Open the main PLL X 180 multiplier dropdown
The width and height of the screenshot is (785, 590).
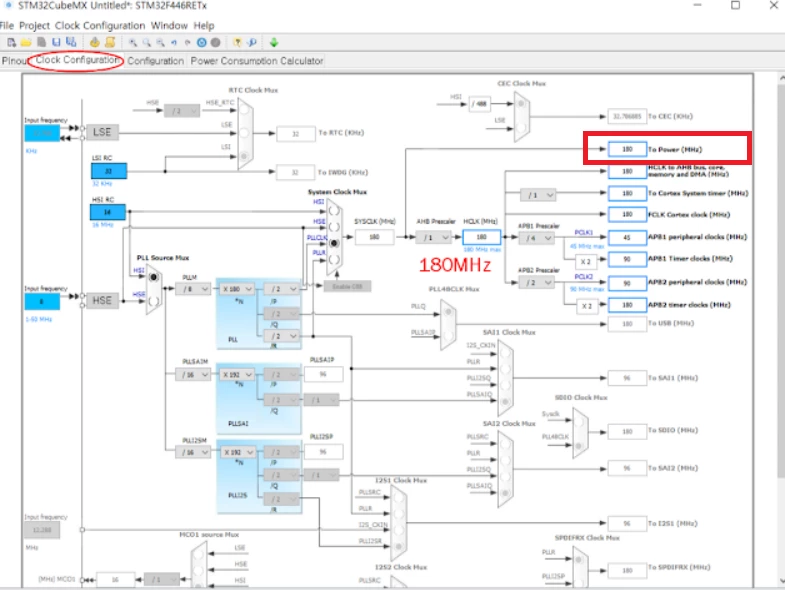(x=237, y=289)
